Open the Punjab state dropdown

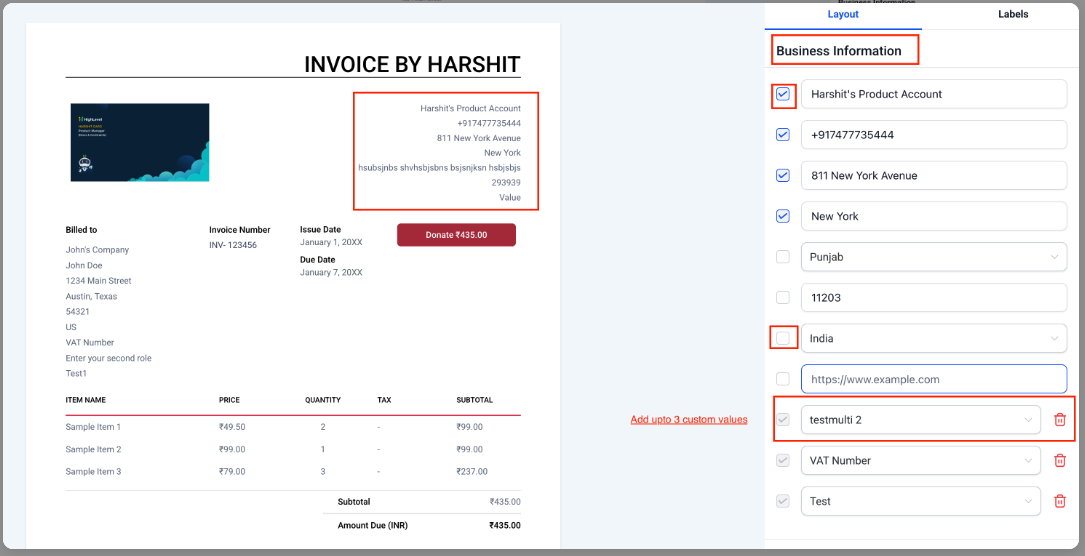(933, 257)
